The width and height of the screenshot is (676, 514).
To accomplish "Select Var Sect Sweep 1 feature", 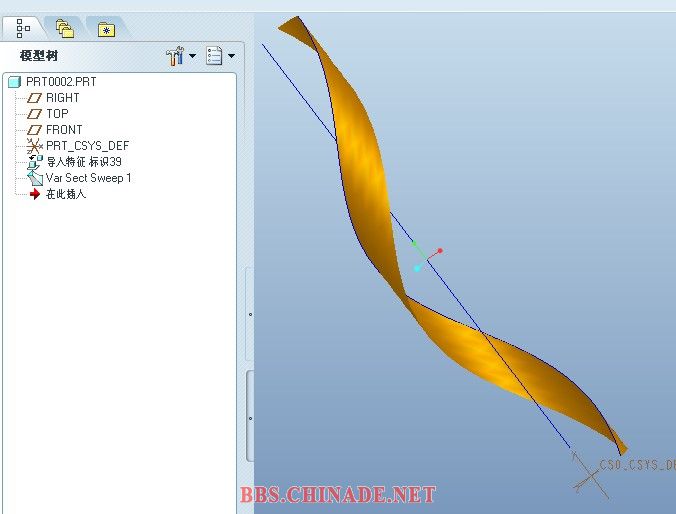I will tap(88, 178).
